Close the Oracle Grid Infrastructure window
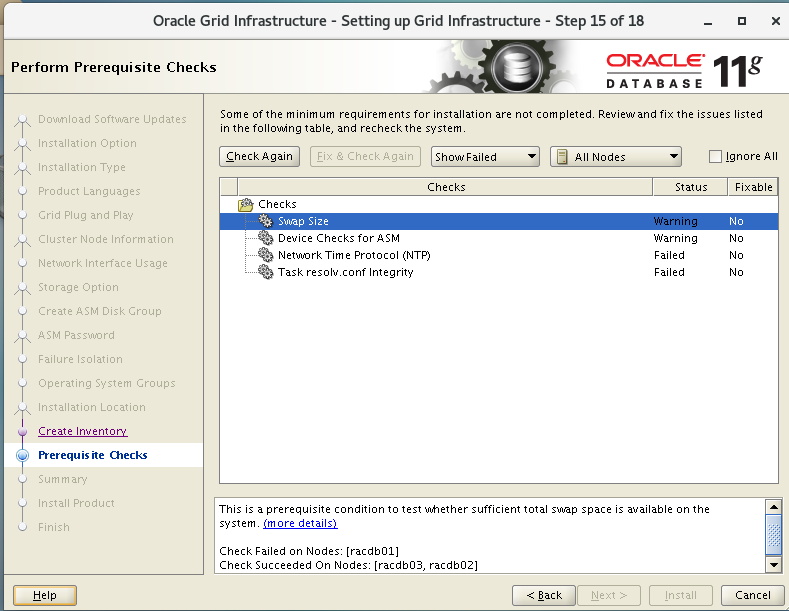789x611 pixels. click(x=776, y=21)
